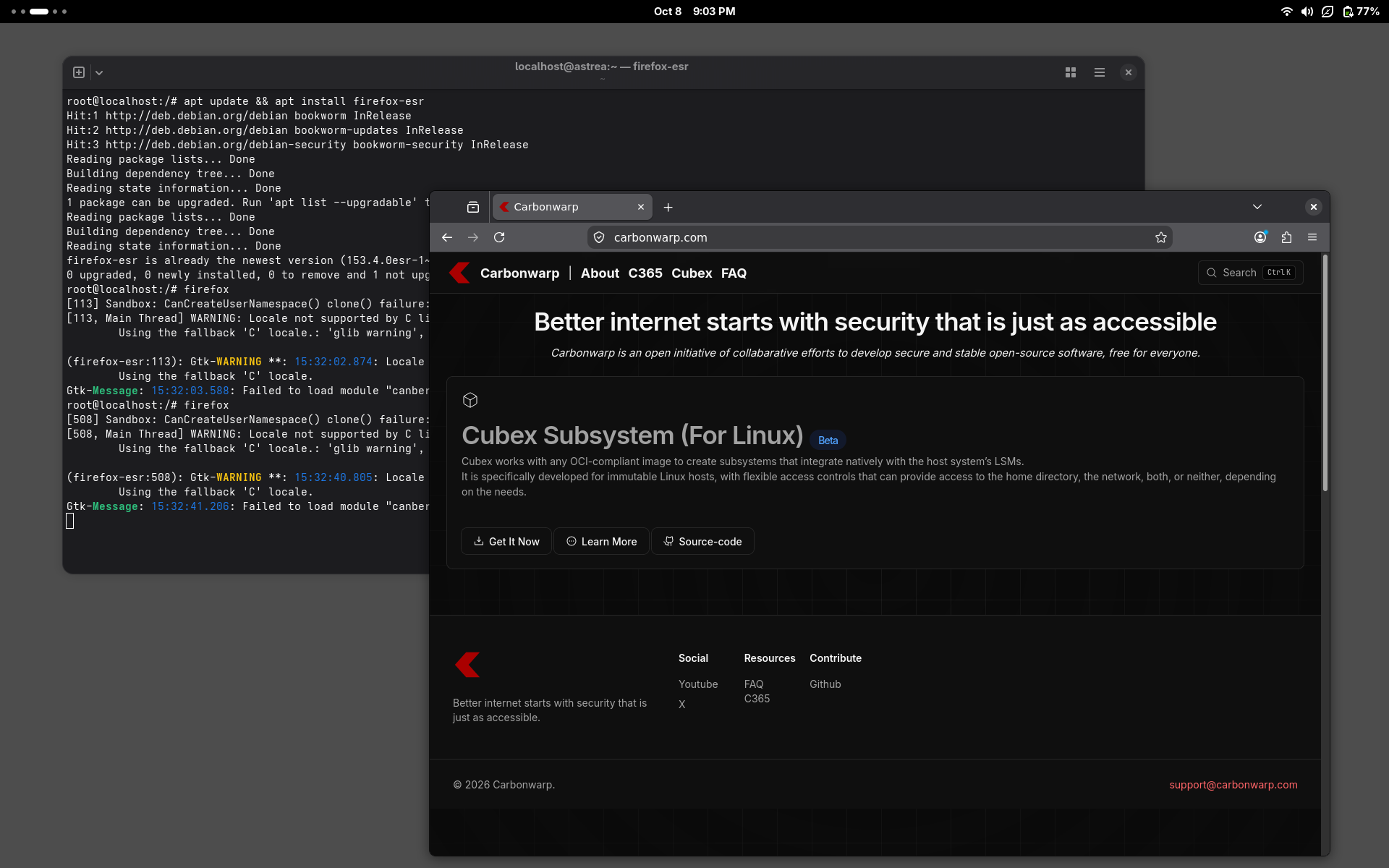
Task: Click the new tab icon in terminal window
Action: tap(79, 72)
